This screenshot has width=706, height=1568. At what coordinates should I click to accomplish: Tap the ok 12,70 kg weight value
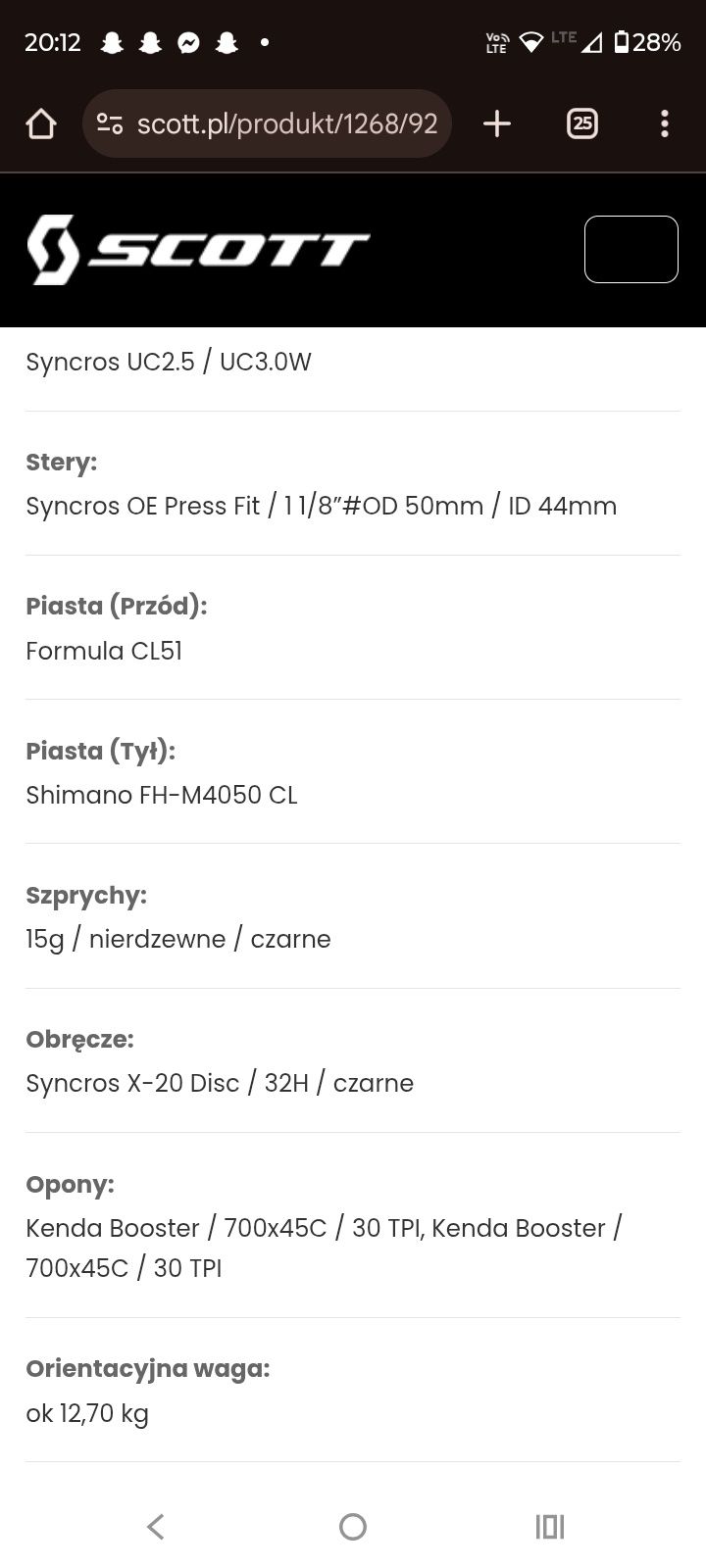[87, 1413]
